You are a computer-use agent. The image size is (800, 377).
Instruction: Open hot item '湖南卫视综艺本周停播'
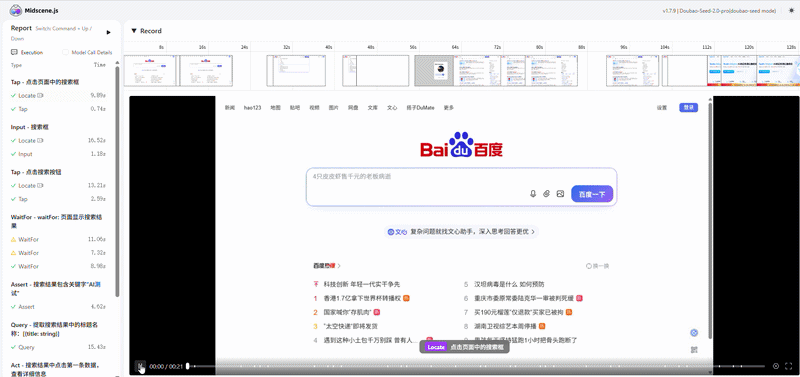point(505,326)
